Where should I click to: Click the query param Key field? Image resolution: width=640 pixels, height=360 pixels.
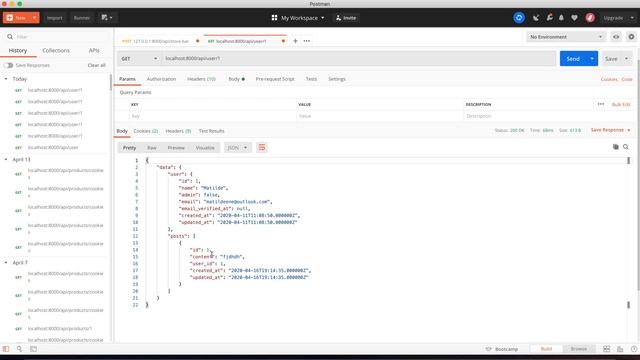[x=213, y=116]
